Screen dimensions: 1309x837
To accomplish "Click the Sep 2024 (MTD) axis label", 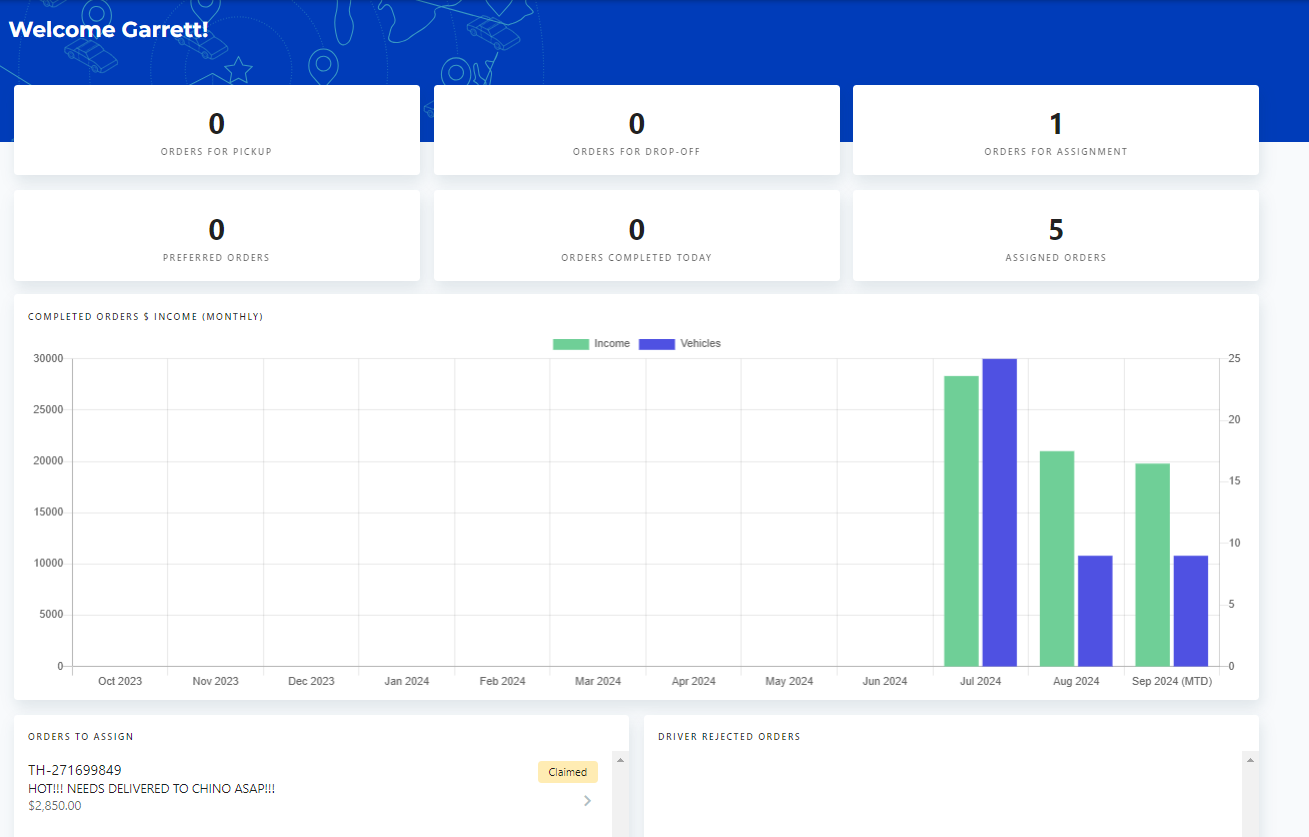I will [x=1172, y=681].
